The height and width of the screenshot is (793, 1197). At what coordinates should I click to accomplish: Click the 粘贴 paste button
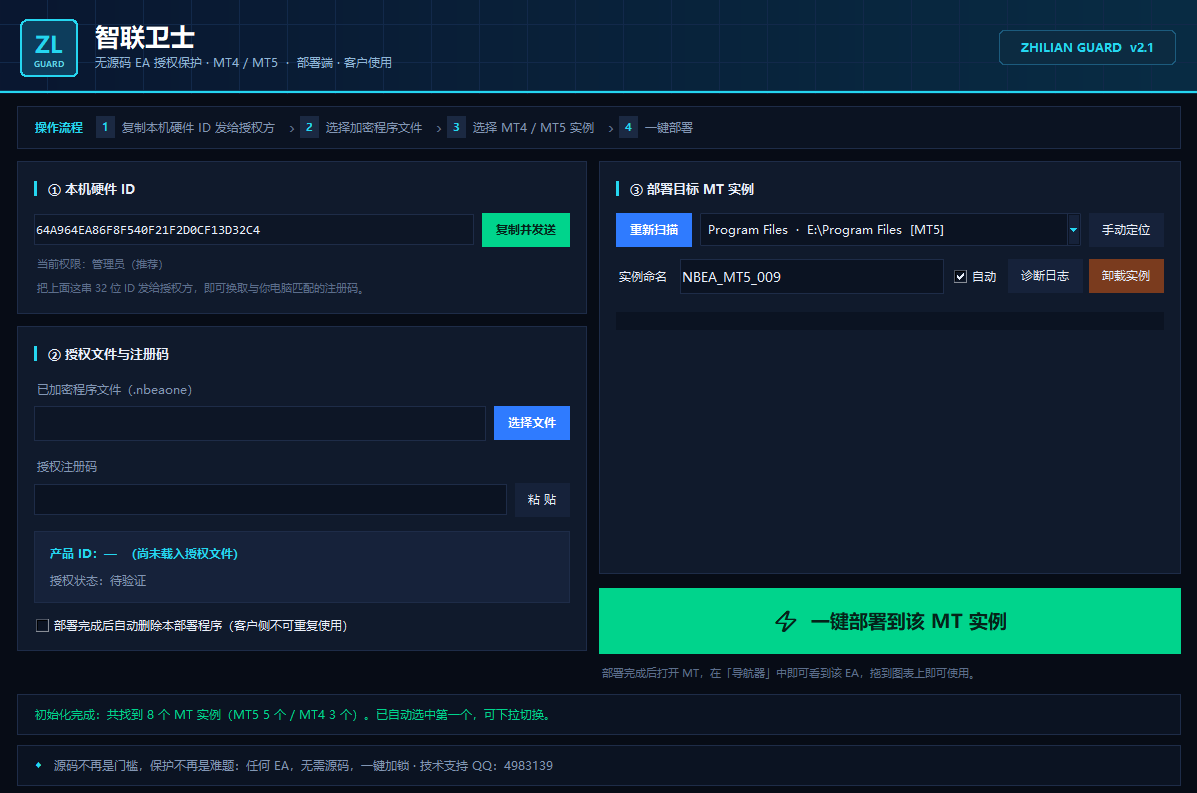point(542,500)
